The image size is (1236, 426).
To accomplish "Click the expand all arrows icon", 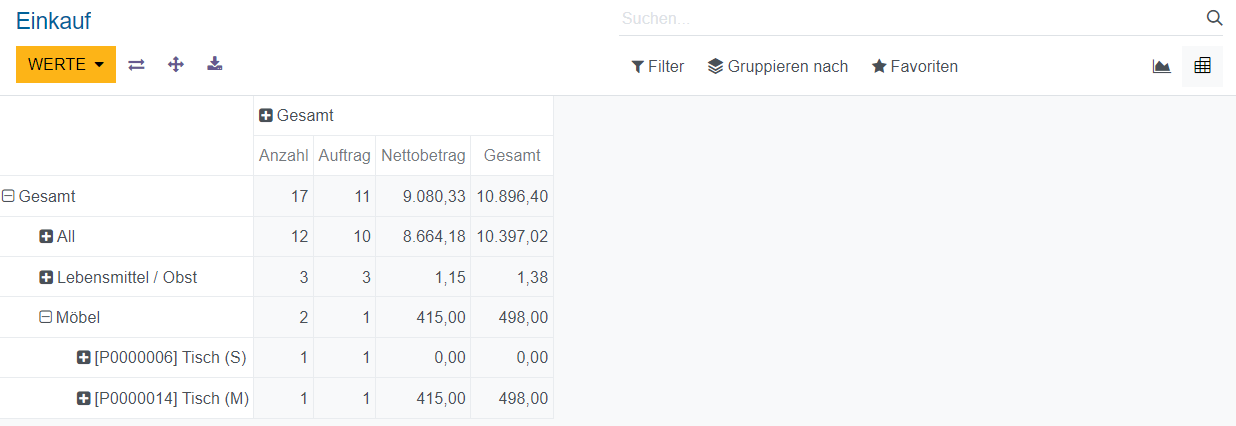I will pos(176,65).
